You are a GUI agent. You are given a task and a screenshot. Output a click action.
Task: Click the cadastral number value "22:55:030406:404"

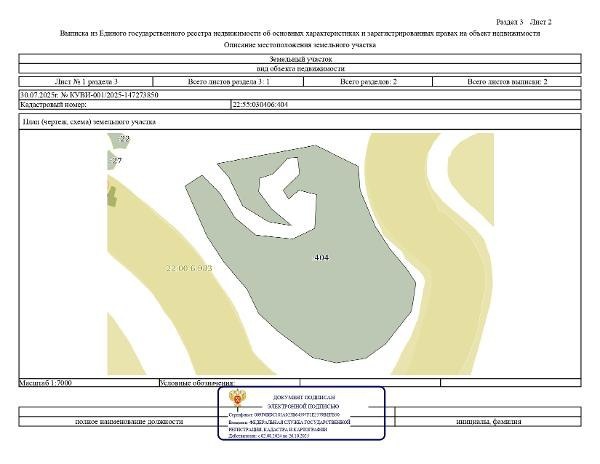point(260,104)
